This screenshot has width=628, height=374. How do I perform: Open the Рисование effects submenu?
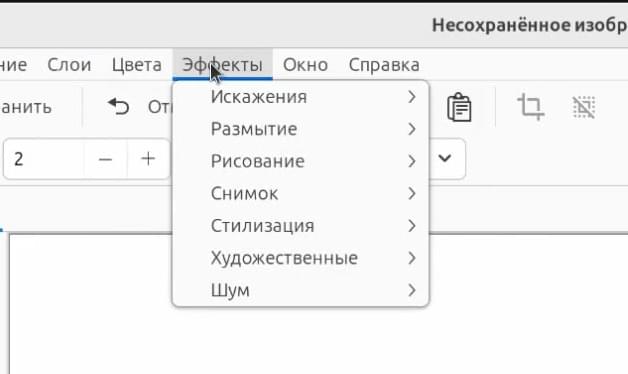click(300, 161)
